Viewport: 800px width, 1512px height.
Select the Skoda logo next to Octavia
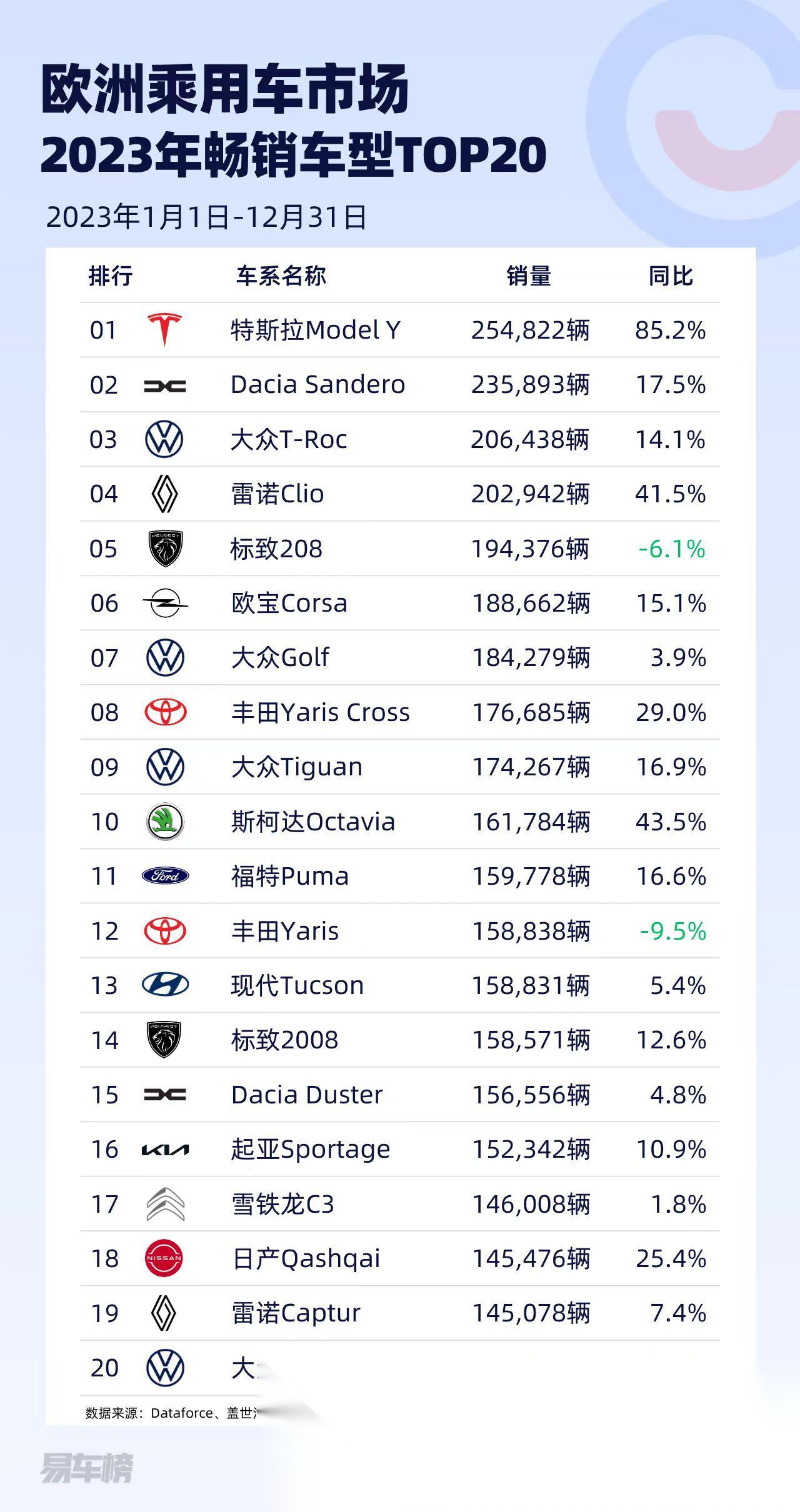coord(165,822)
